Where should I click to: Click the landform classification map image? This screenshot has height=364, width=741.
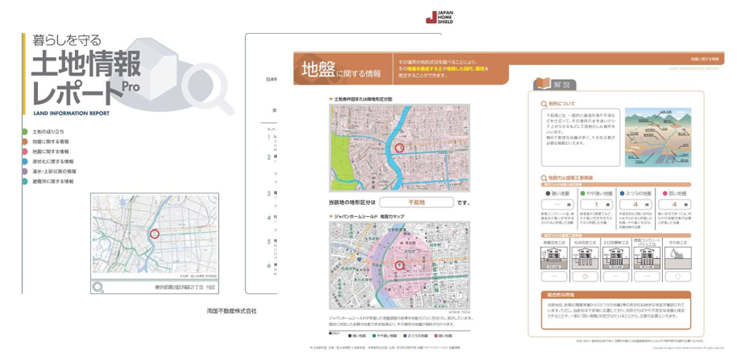[x=399, y=148]
